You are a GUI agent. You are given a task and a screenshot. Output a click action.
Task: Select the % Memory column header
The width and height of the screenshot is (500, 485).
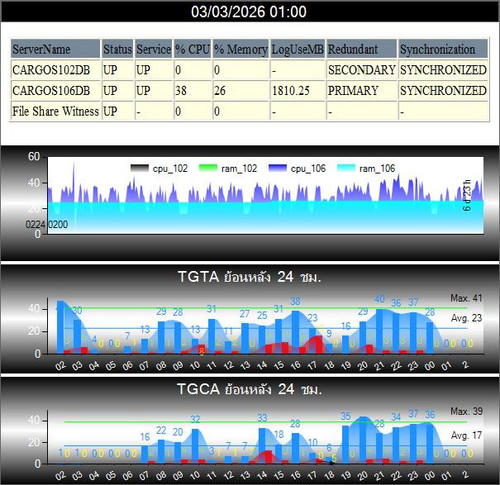[241, 49]
